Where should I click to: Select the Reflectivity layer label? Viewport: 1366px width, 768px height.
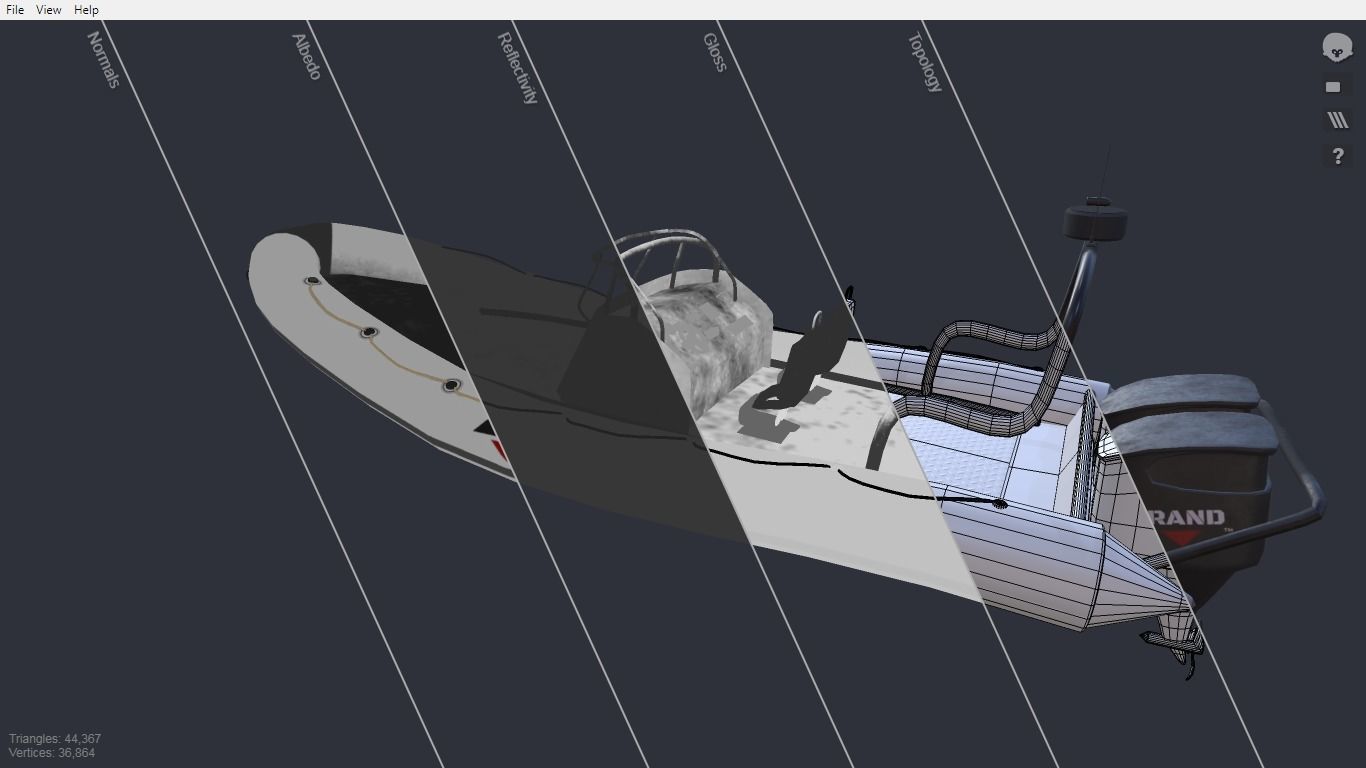point(517,68)
